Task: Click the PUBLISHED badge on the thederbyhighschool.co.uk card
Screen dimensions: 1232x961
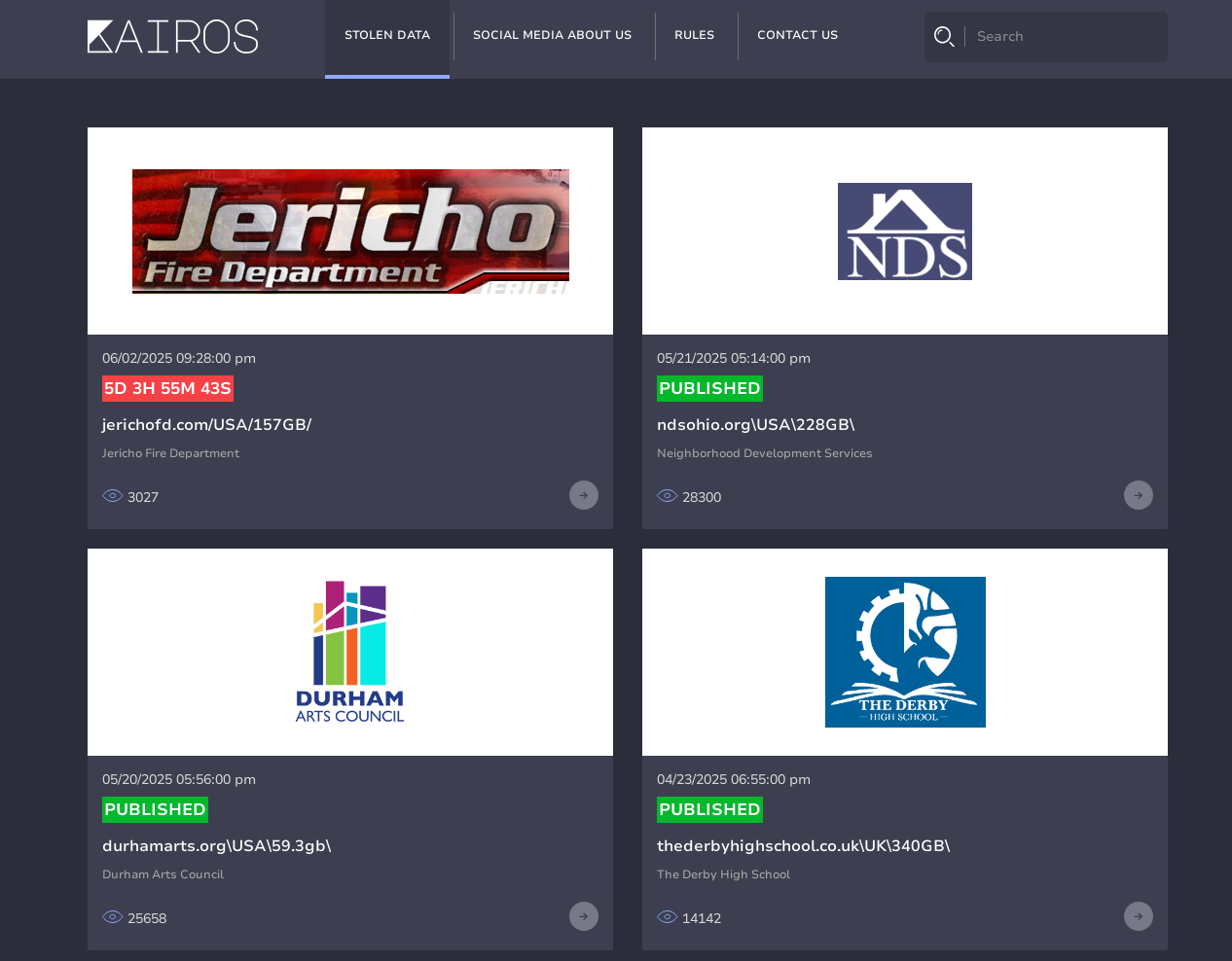Action: pos(709,810)
